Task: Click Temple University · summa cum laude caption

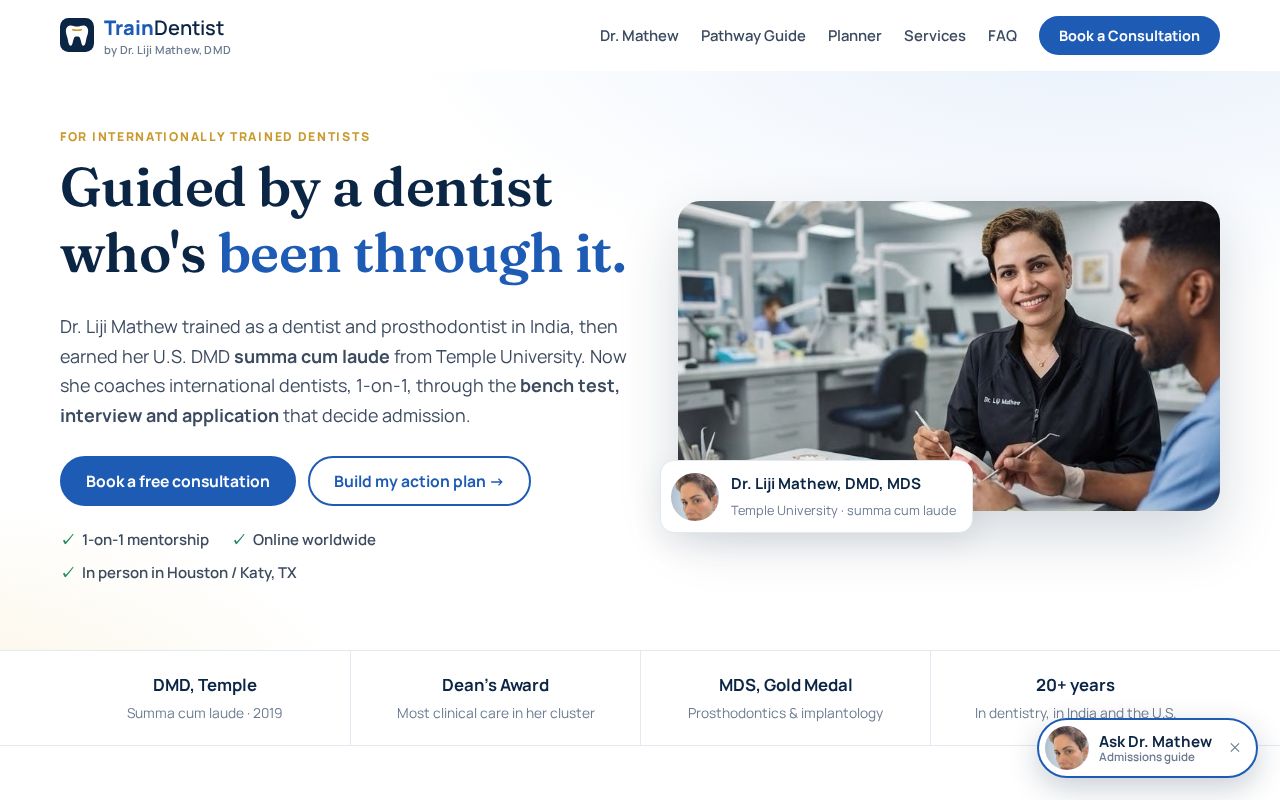Action: pos(843,510)
